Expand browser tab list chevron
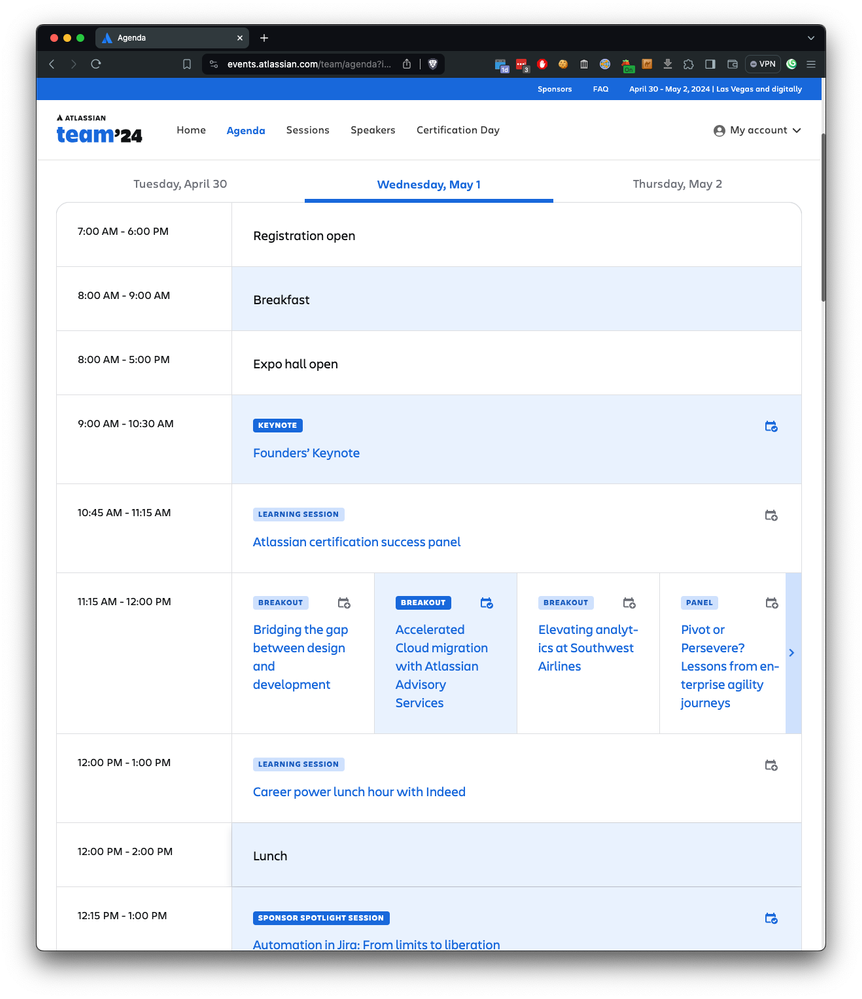Image resolution: width=862 pixels, height=999 pixels. coord(810,38)
